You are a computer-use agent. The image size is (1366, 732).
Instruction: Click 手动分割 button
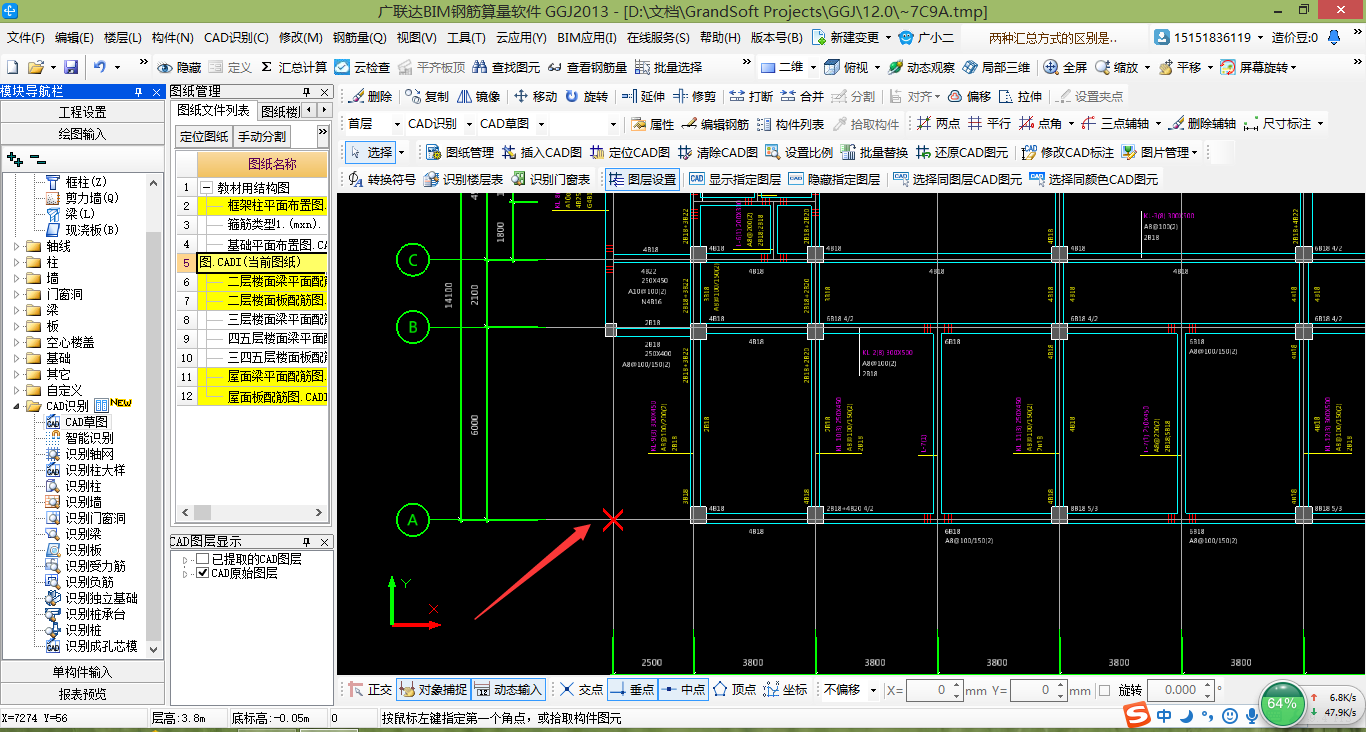click(262, 136)
